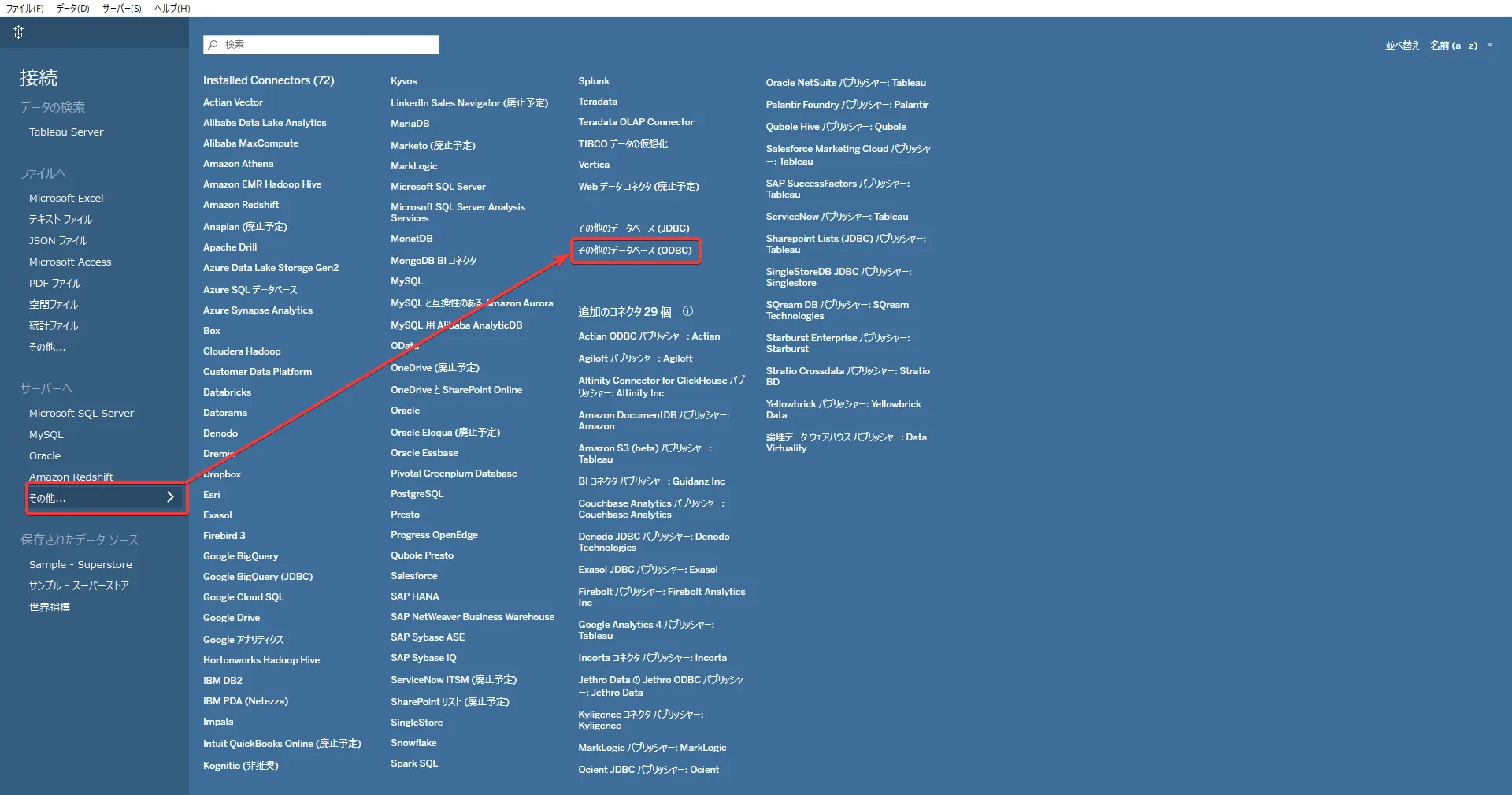Open the ヘルプ(H) menu

point(172,8)
